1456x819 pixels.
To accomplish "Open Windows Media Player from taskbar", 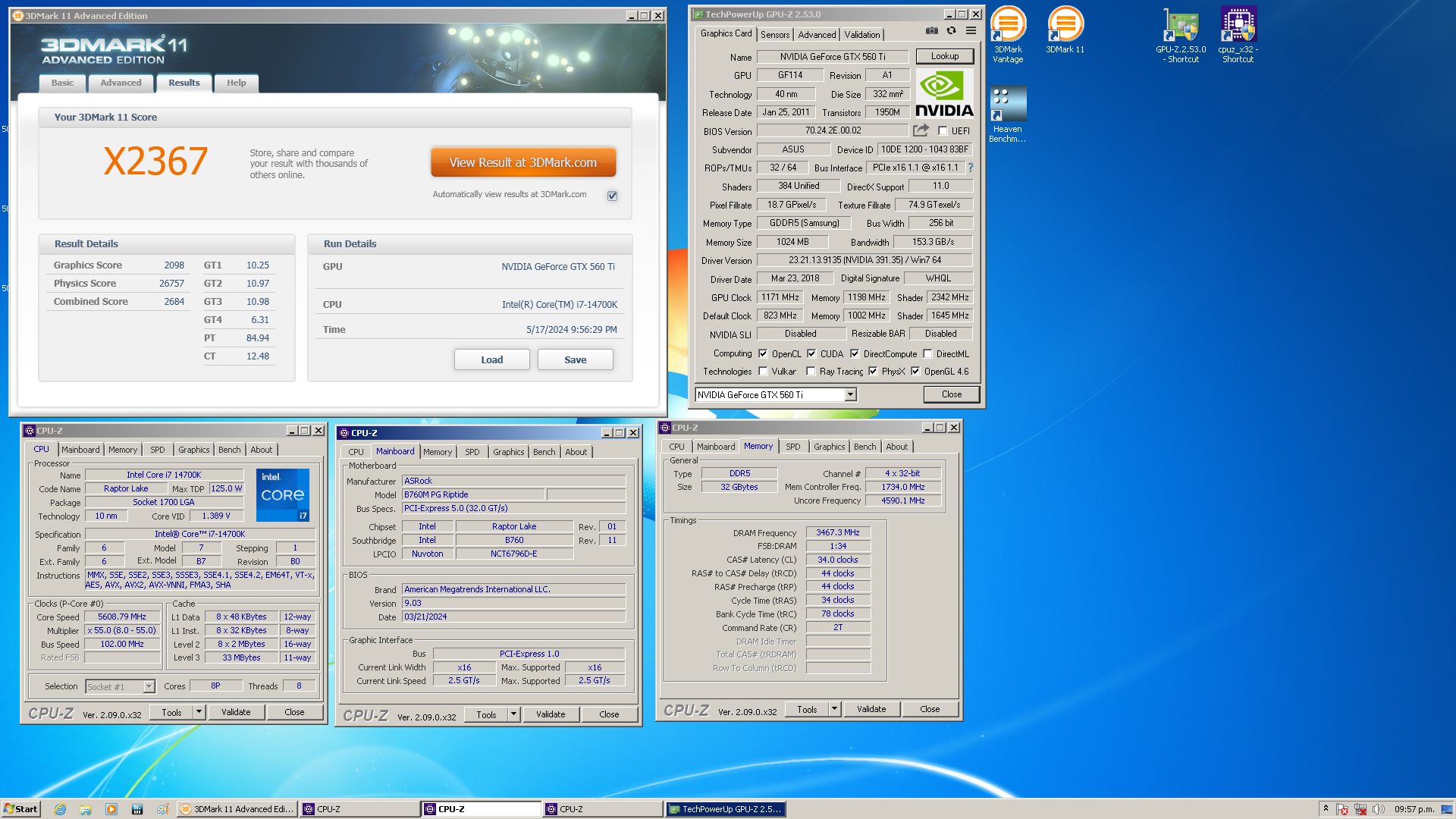I will click(x=111, y=809).
